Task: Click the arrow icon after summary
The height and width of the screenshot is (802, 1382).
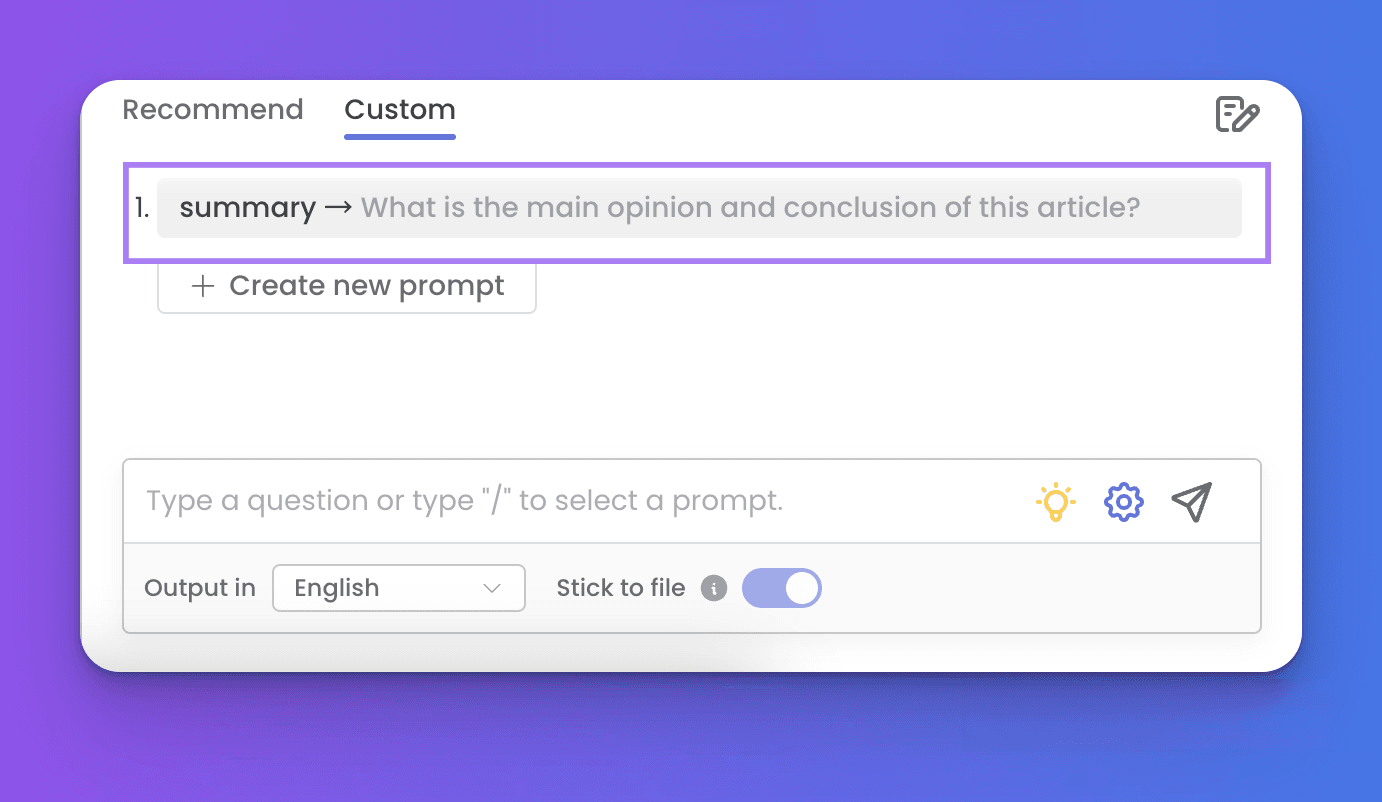Action: click(x=338, y=208)
